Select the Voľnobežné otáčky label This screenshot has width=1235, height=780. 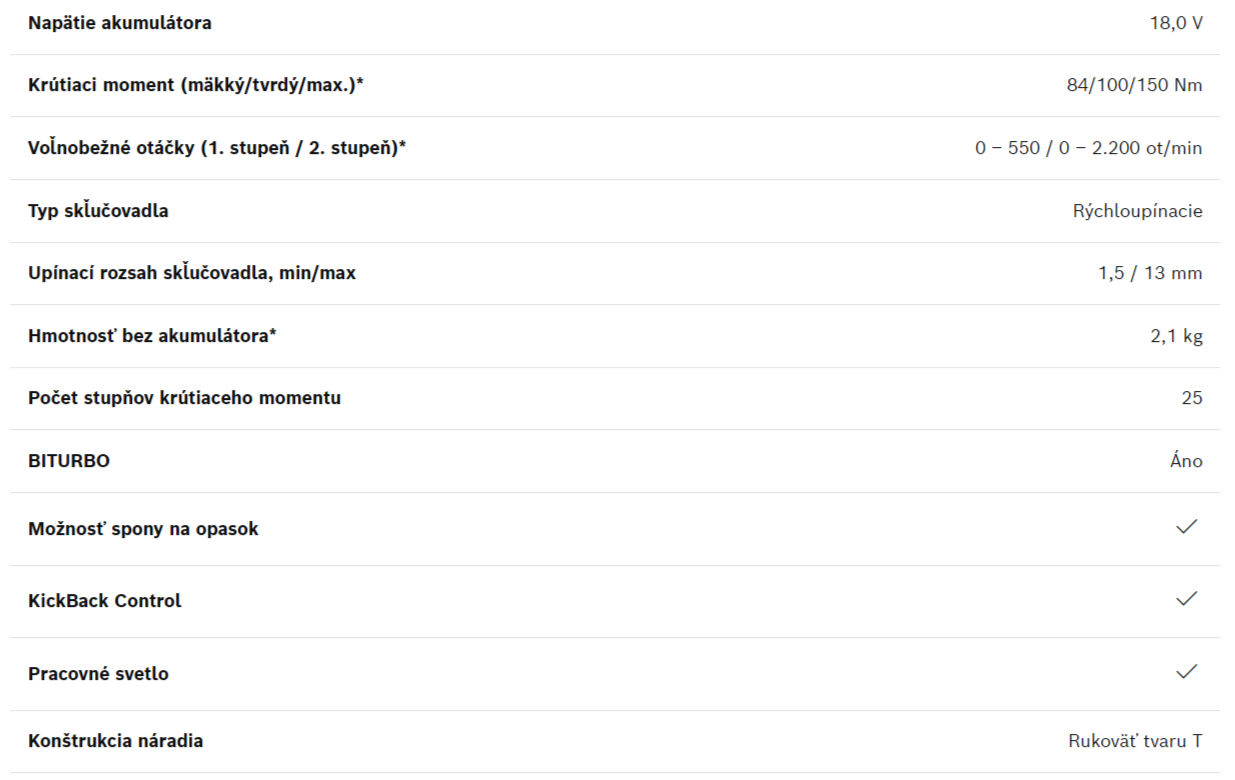tap(217, 148)
